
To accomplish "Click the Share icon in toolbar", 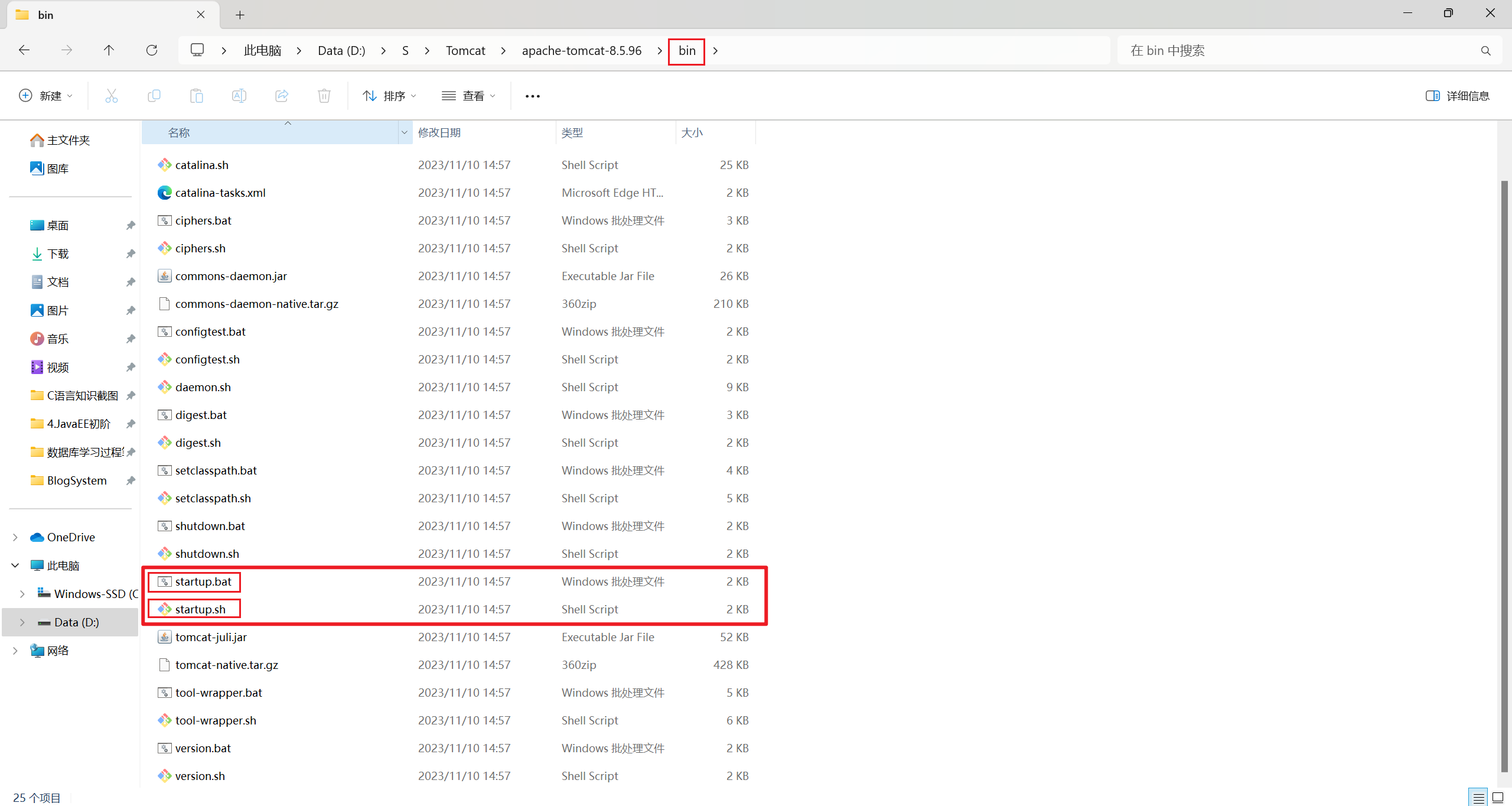I will (282, 96).
